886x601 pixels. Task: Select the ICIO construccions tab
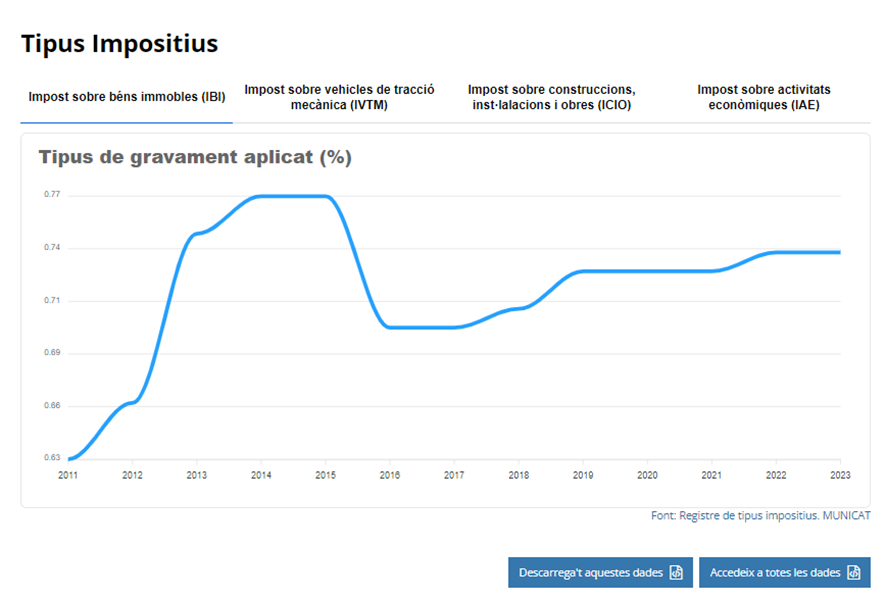coord(551,97)
